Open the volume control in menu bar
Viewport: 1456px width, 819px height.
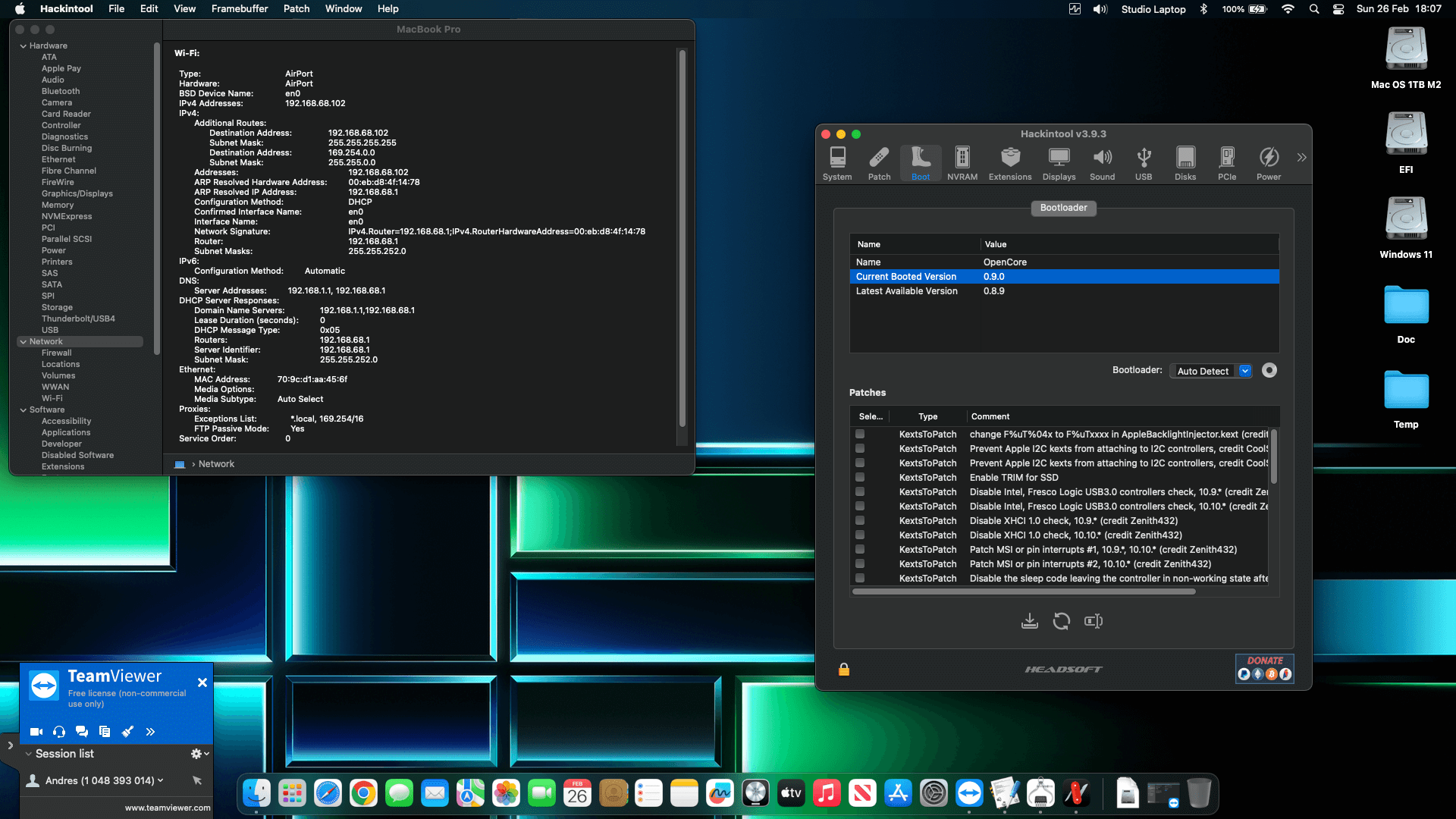point(1100,9)
